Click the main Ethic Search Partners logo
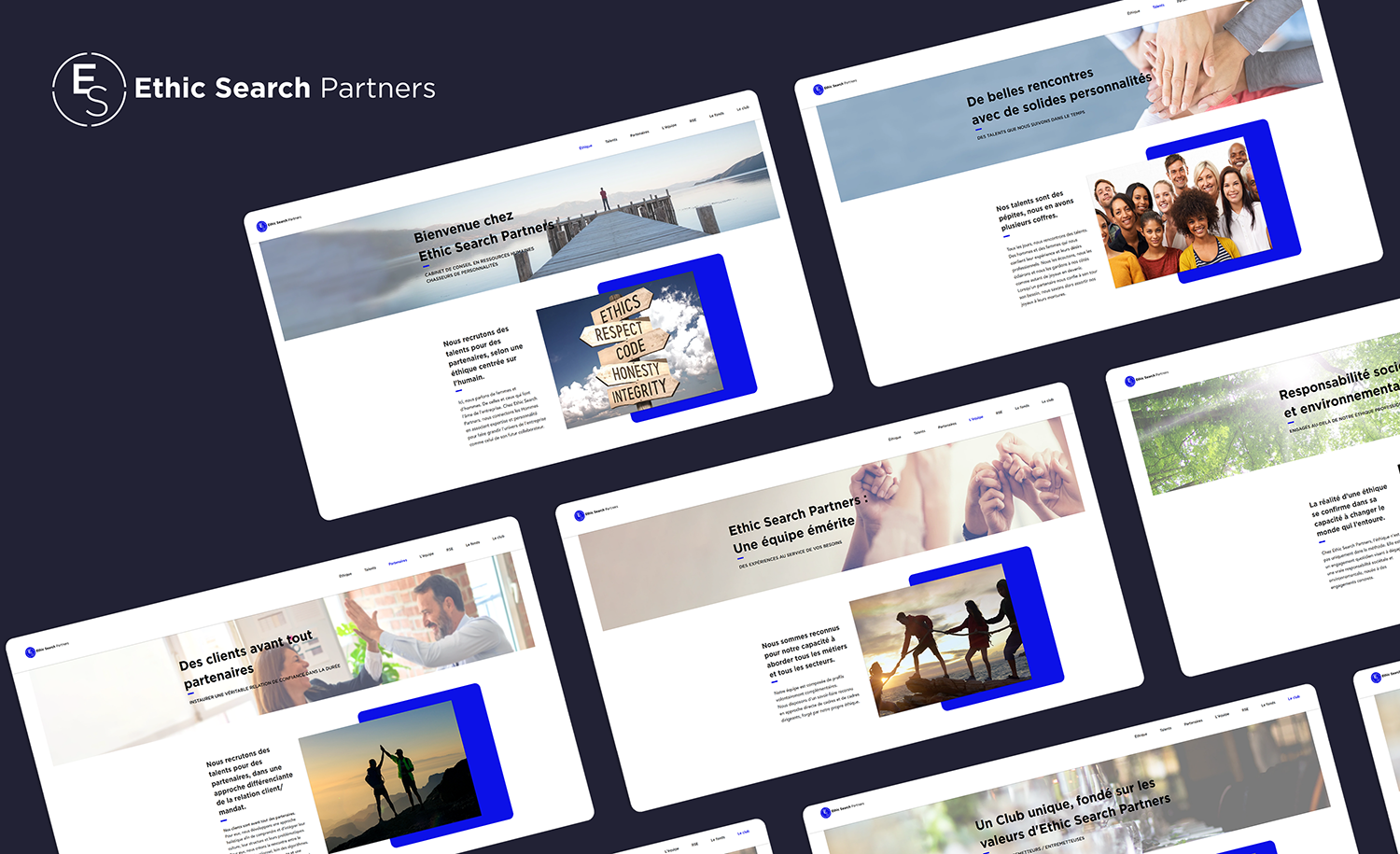 tap(86, 87)
